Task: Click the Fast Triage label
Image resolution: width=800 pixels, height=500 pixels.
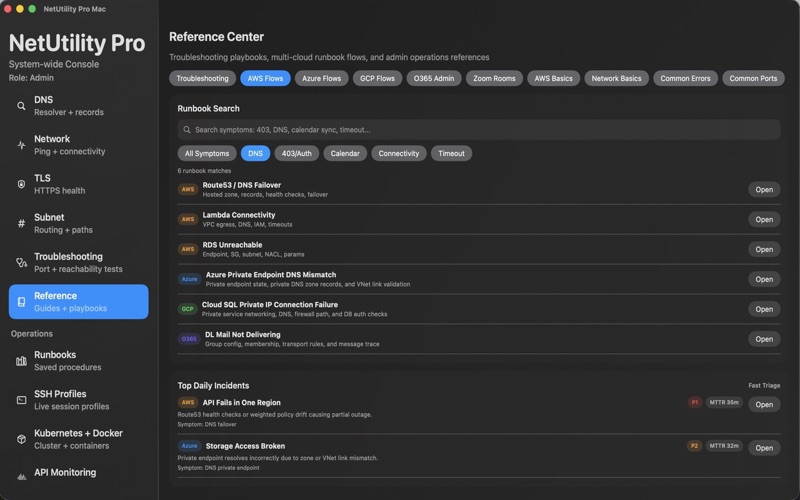Action: (x=764, y=386)
